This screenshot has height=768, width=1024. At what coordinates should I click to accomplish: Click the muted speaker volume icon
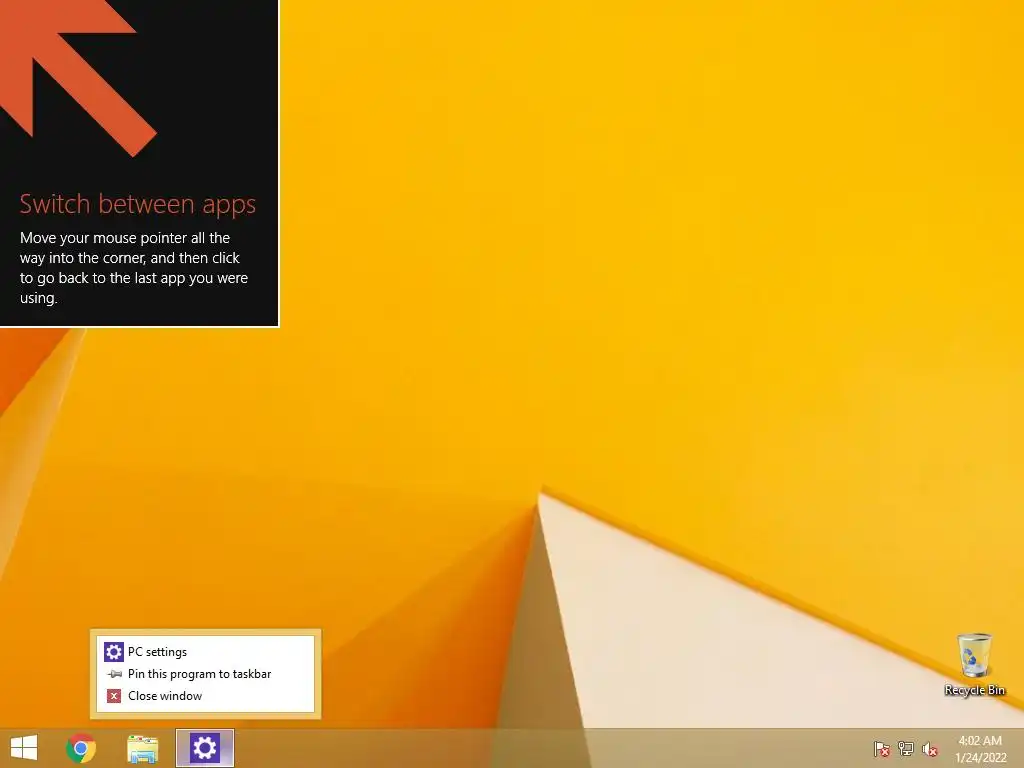coord(930,748)
